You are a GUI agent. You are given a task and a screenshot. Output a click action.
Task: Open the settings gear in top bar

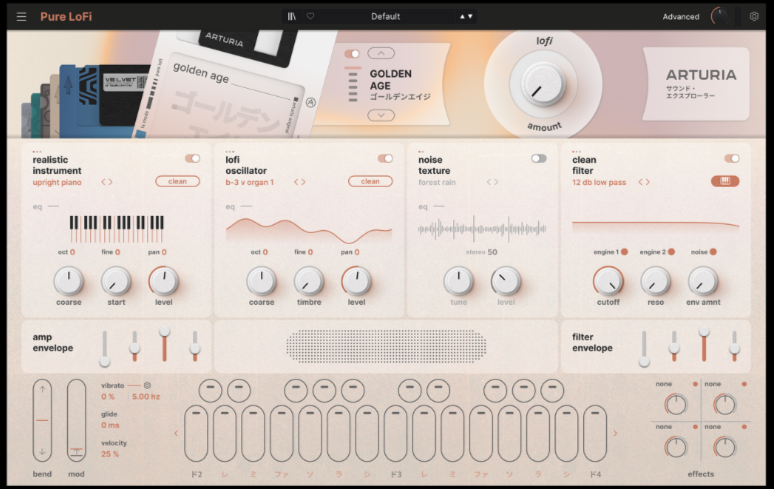pyautogui.click(x=754, y=16)
